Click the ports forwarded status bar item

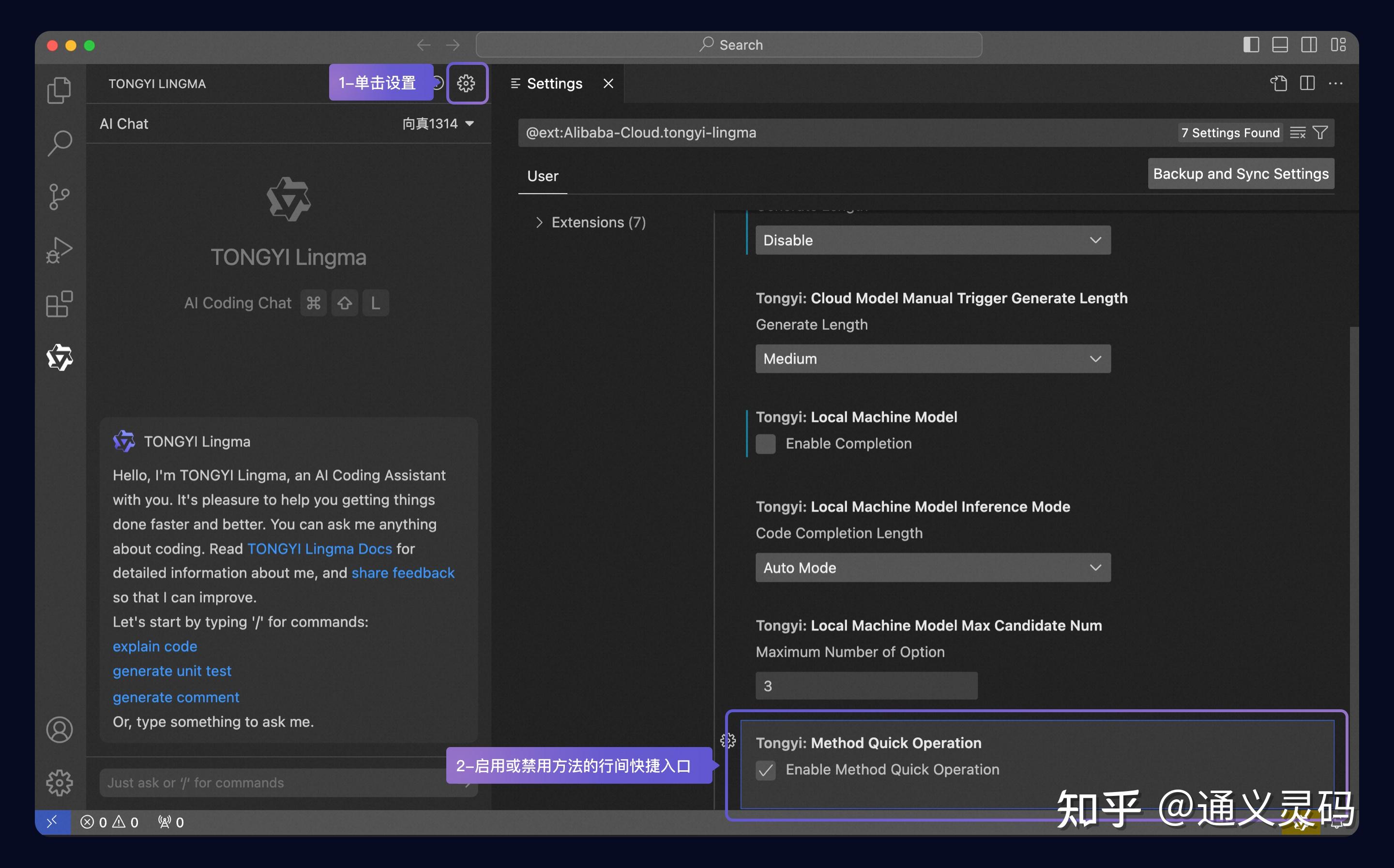pos(170,822)
